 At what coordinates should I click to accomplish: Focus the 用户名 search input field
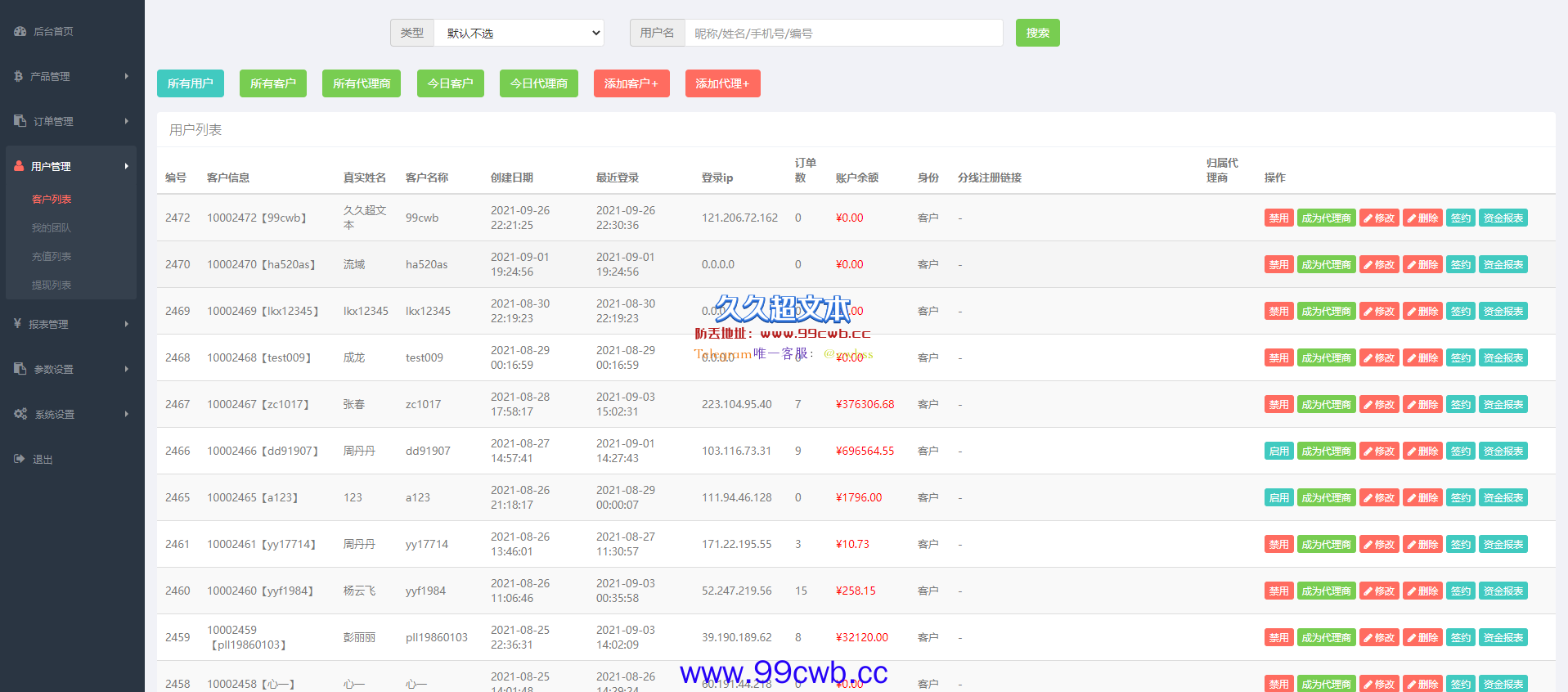[x=843, y=33]
